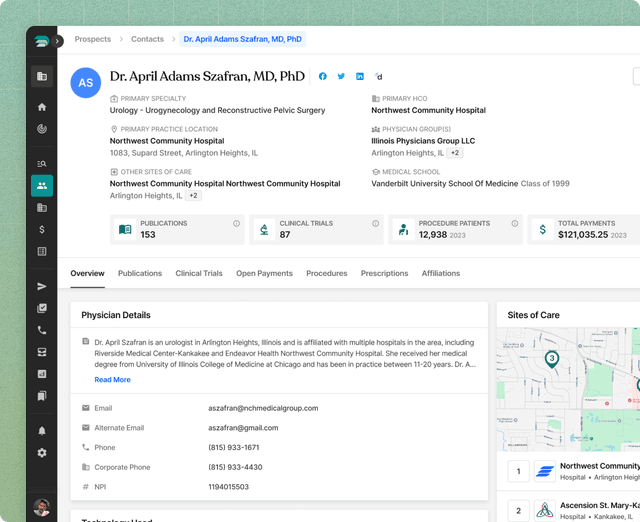The image size is (640, 522).
Task: Open user profile avatar at sidebar bottom
Action: [42, 507]
